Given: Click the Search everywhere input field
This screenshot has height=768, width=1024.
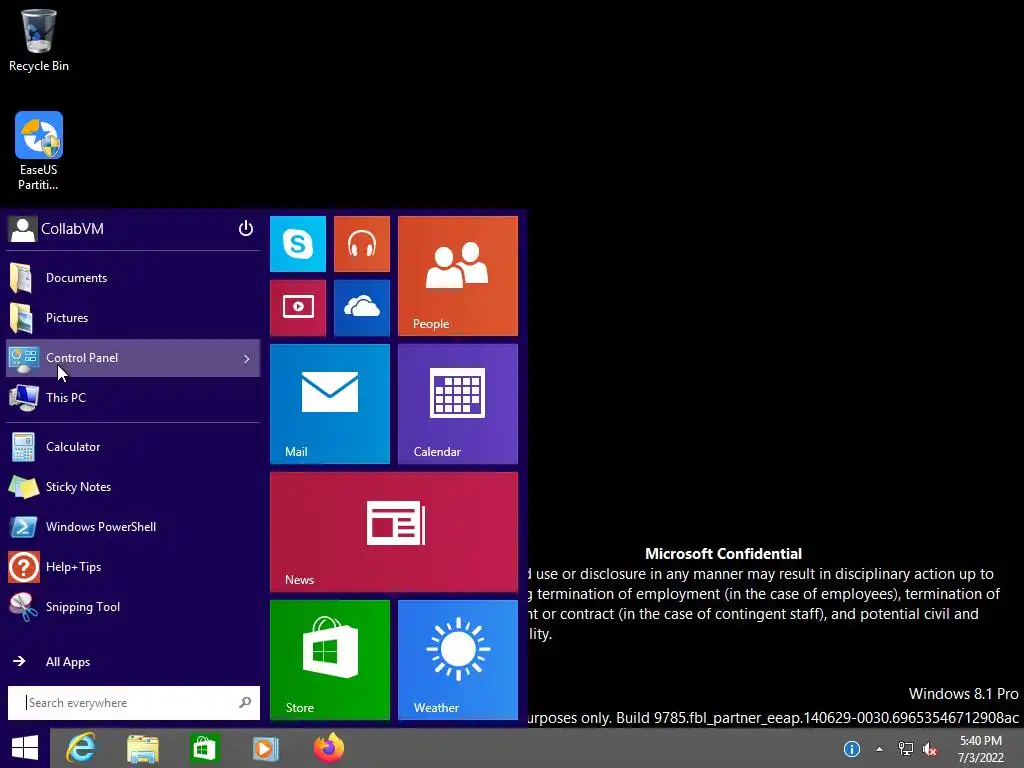Looking at the screenshot, I should click(x=133, y=703).
